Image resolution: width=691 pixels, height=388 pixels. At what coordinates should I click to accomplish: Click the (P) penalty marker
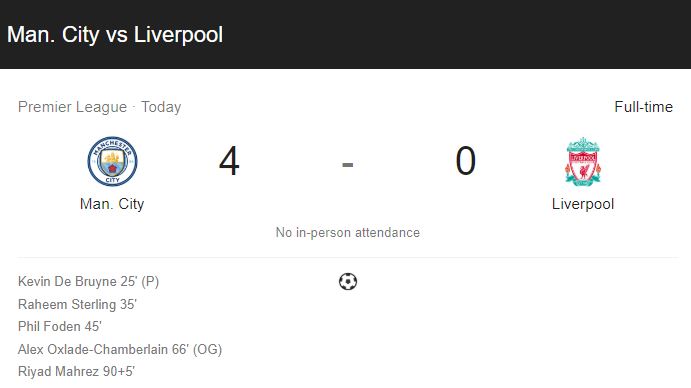150,281
